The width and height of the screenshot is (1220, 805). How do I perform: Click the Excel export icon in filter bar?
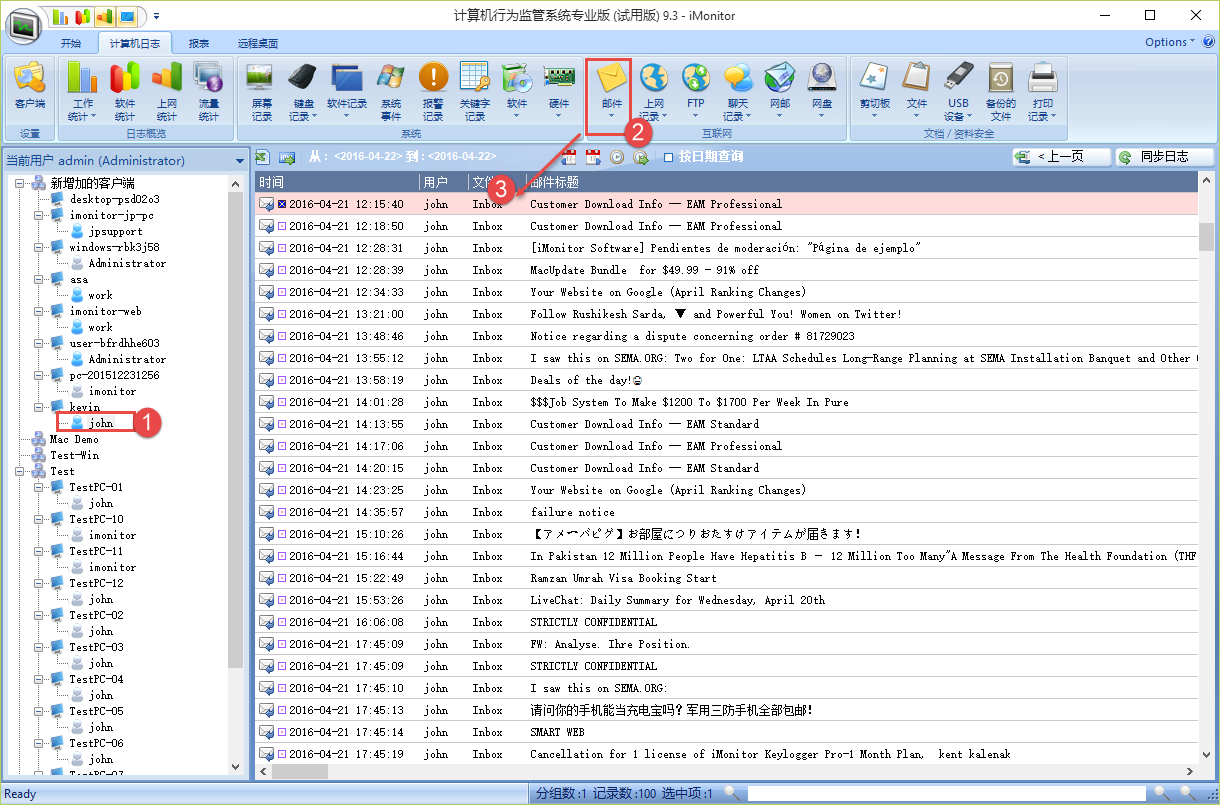263,157
